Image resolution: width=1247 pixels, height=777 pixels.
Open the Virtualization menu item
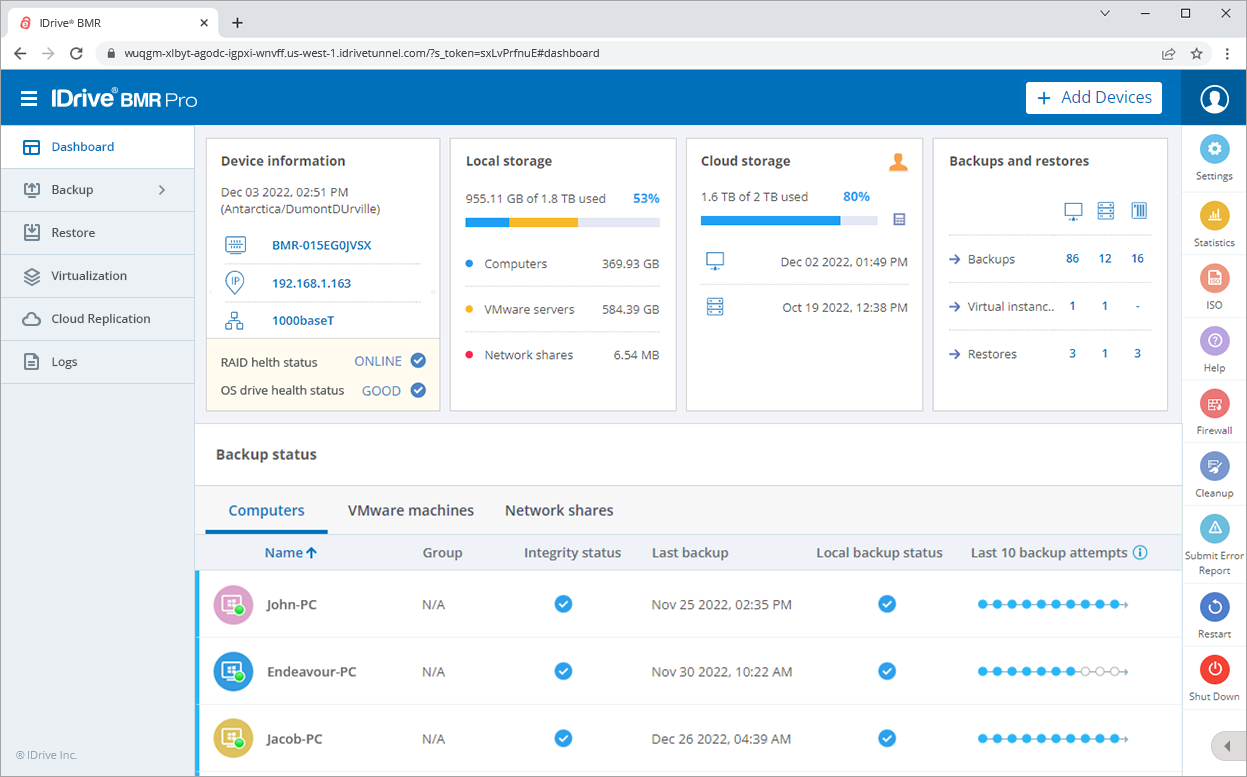pyautogui.click(x=97, y=276)
